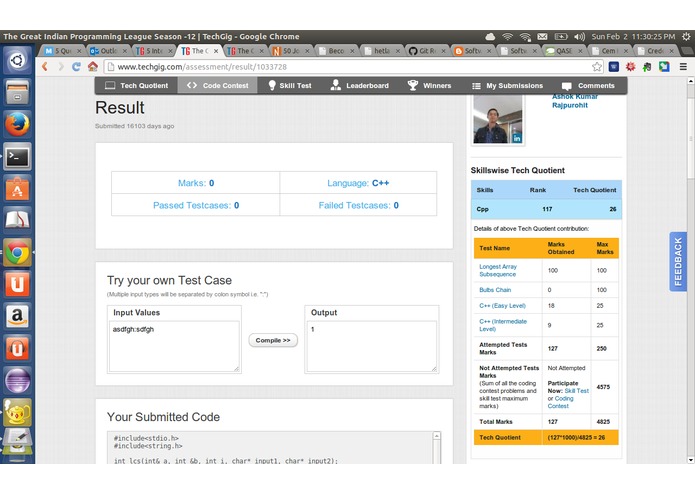Click the 'Language: C++' result cell
This screenshot has width=695, height=494.
358,183
